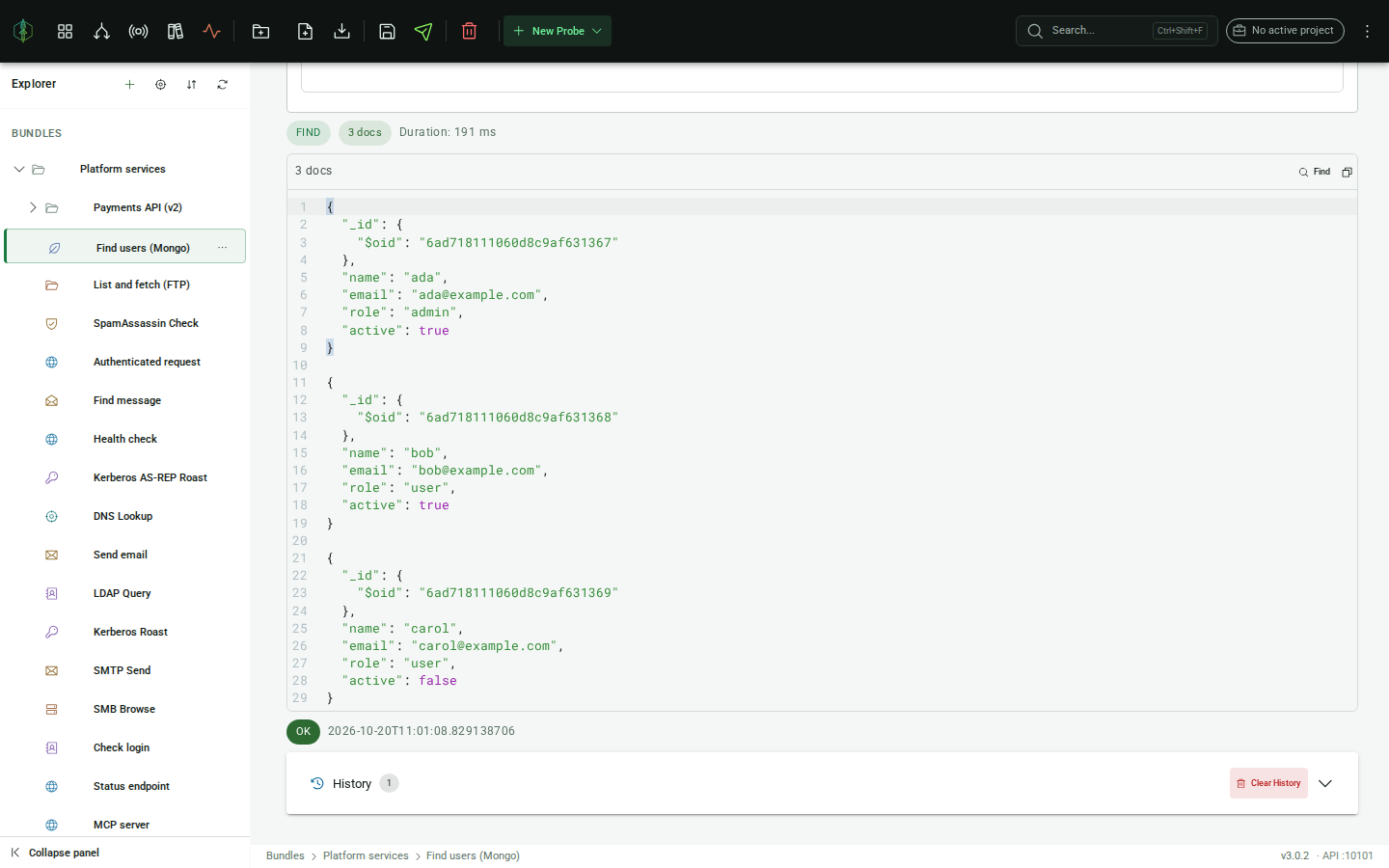This screenshot has height=868, width=1389.
Task: Open the library books icon
Action: click(175, 31)
